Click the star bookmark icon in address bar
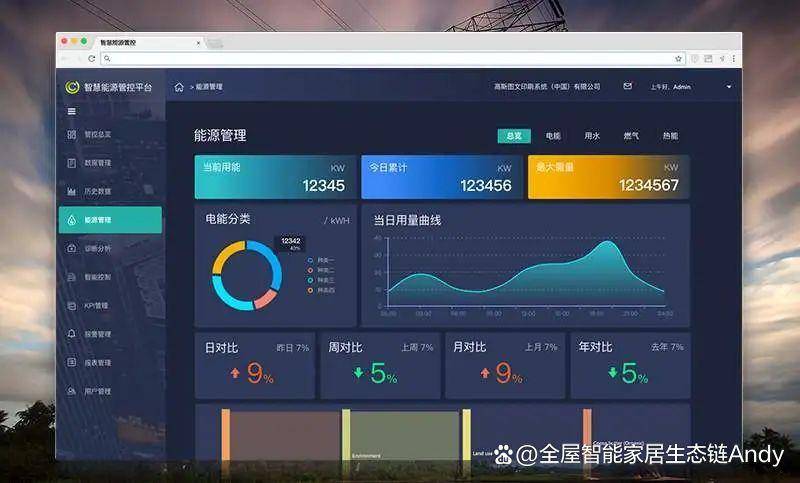This screenshot has width=800, height=483. click(x=678, y=59)
